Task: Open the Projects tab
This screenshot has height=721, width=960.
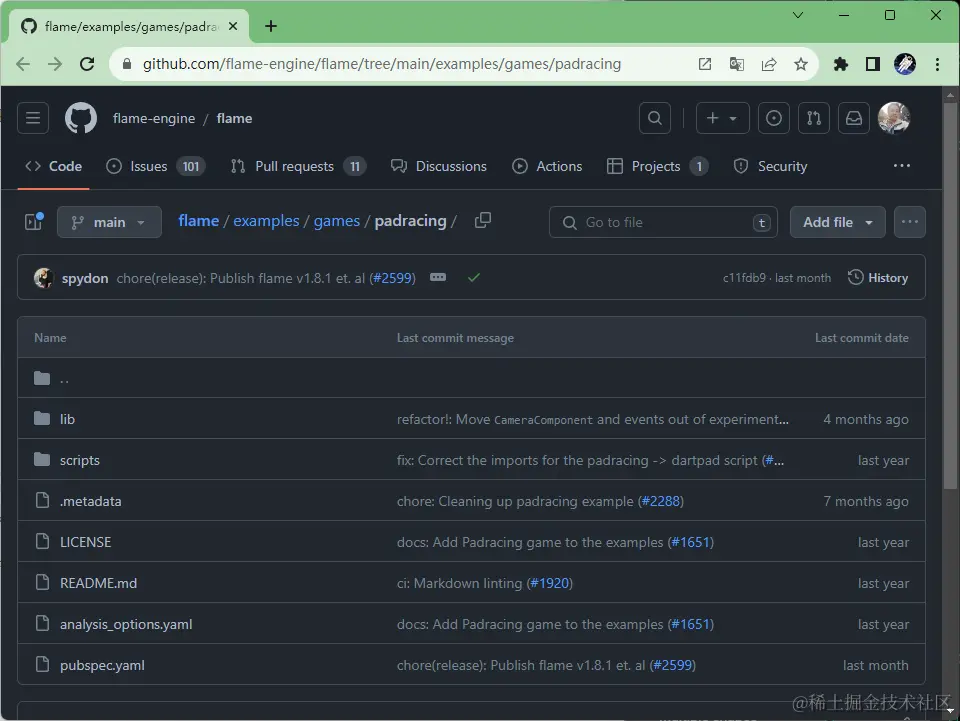Action: coord(657,166)
